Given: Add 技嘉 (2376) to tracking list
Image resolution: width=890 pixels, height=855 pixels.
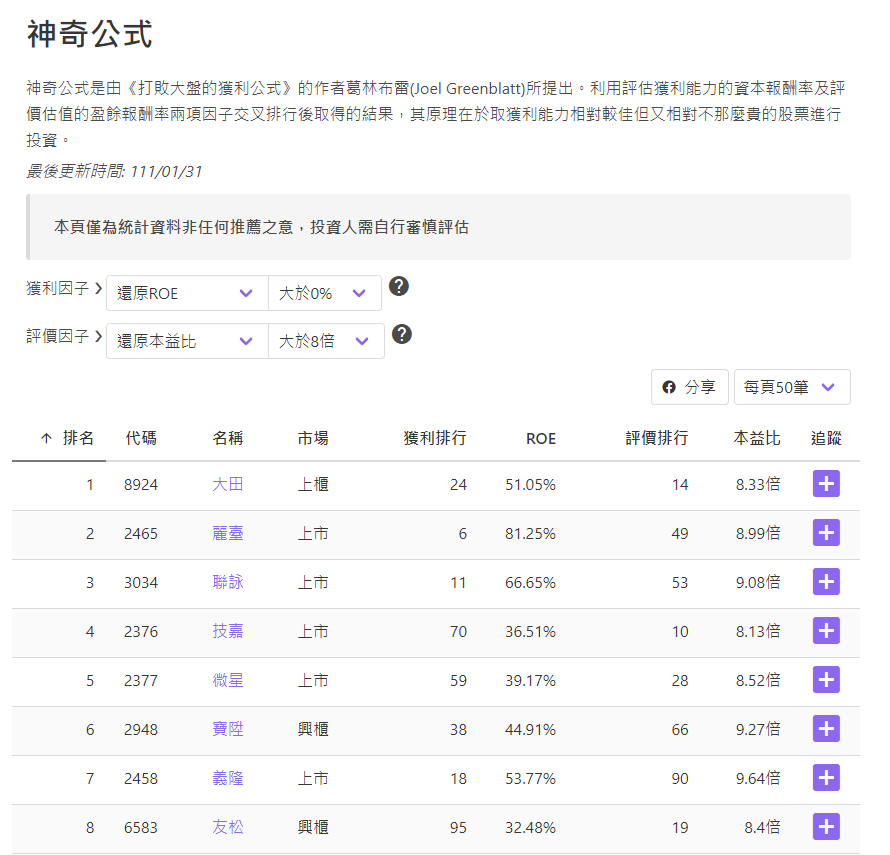Looking at the screenshot, I should (x=826, y=631).
